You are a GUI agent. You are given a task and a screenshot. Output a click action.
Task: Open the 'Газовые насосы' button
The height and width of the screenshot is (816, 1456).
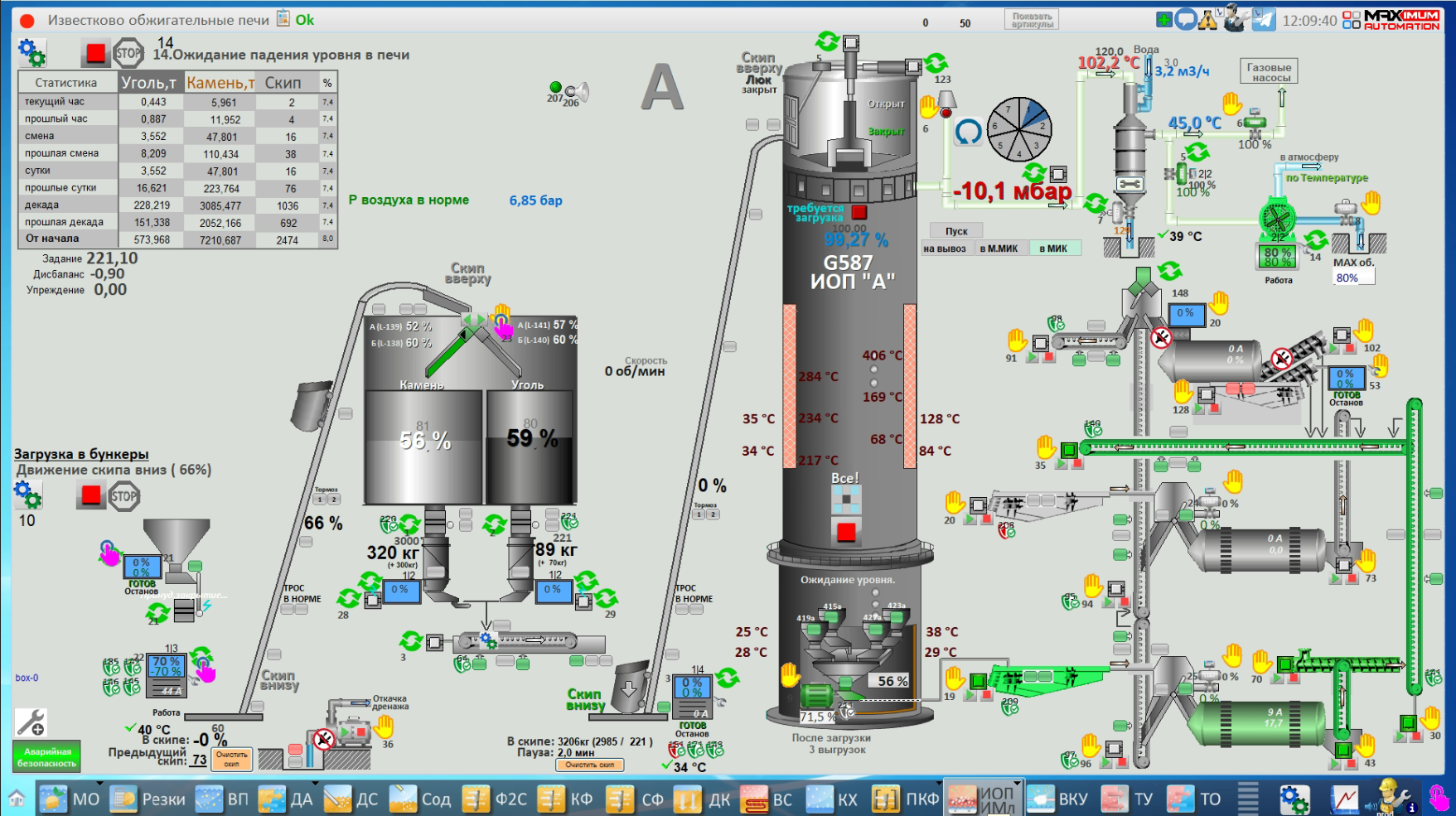tap(1269, 72)
